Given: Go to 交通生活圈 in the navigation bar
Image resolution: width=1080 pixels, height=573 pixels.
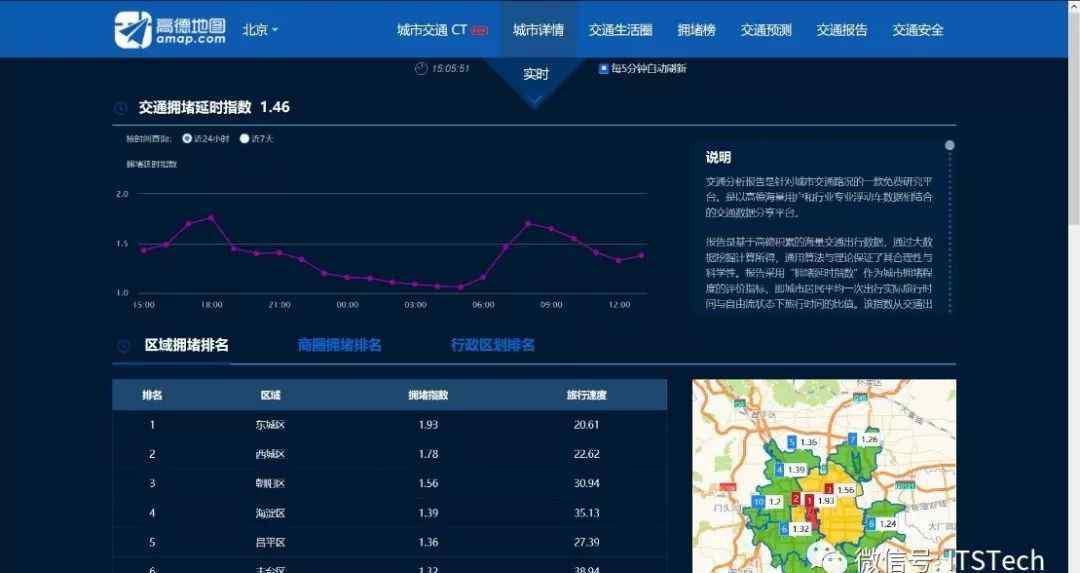Looking at the screenshot, I should (x=621, y=30).
